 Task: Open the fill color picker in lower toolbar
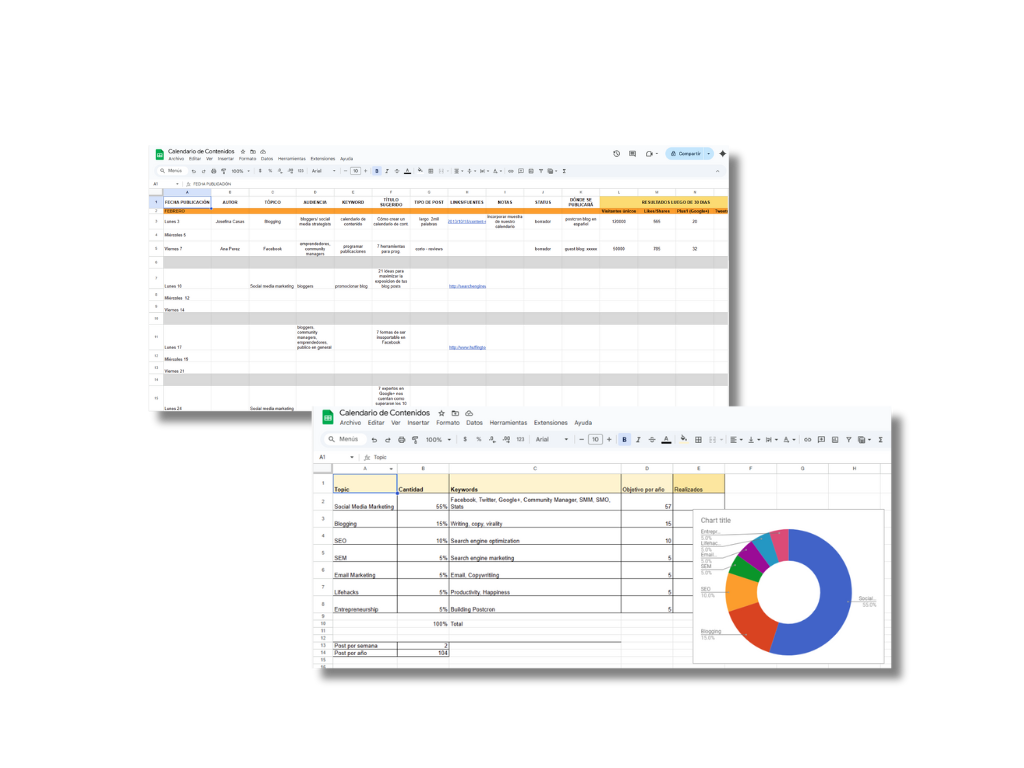tap(683, 439)
